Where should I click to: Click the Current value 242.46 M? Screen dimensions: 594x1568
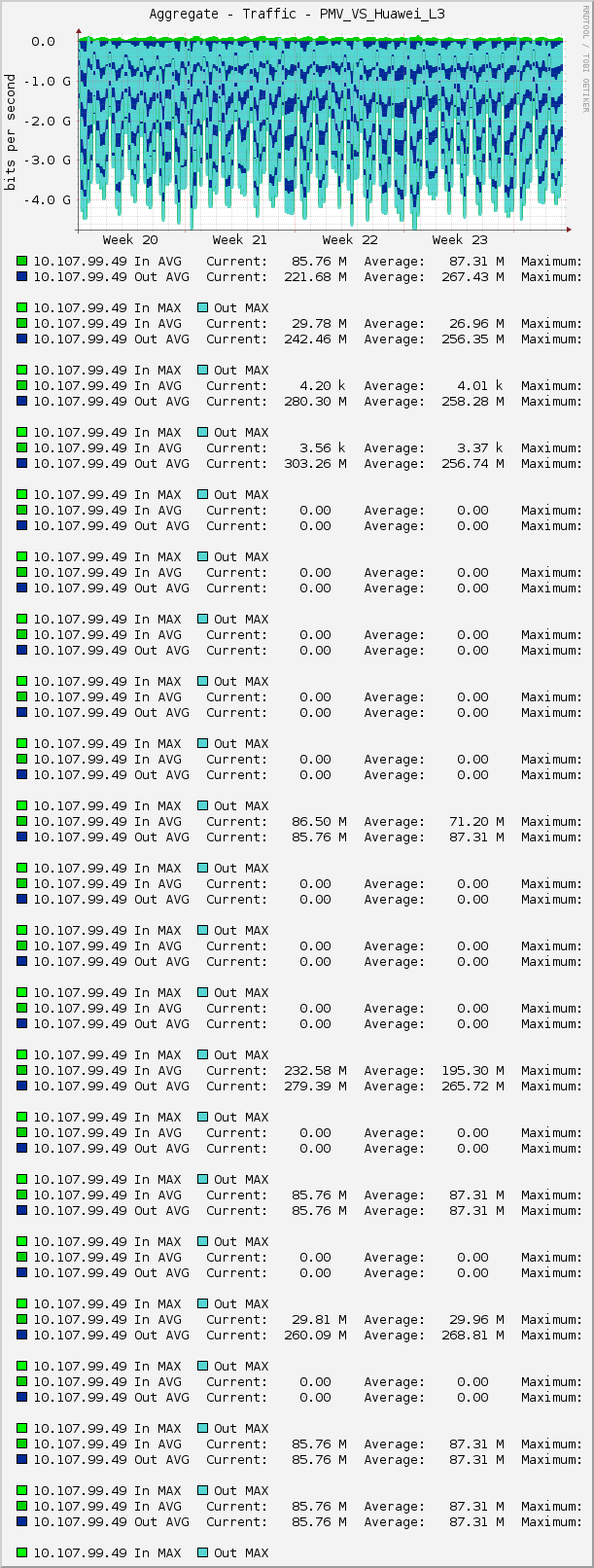[315, 339]
